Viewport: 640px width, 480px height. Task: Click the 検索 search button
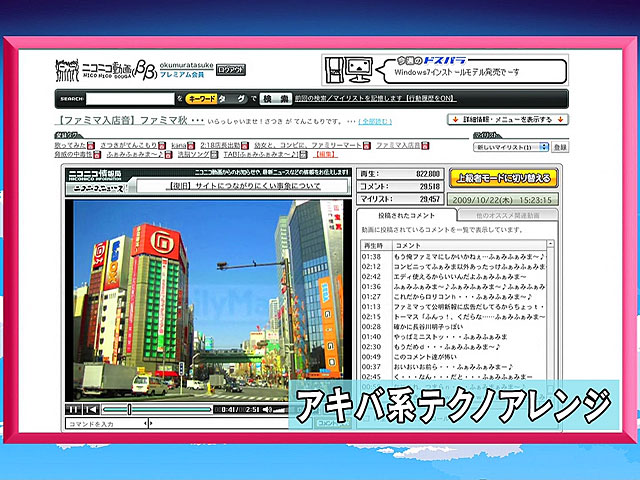(x=276, y=99)
